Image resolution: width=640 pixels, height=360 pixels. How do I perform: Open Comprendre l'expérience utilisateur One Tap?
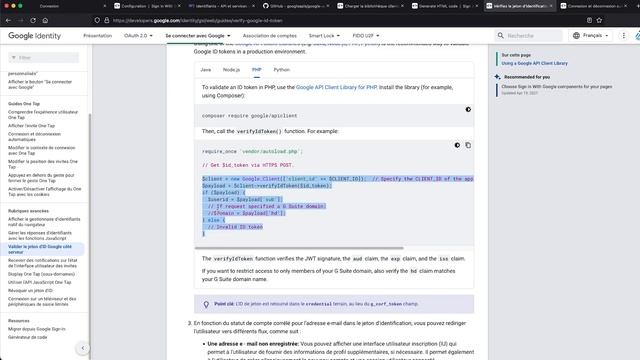pos(43,115)
